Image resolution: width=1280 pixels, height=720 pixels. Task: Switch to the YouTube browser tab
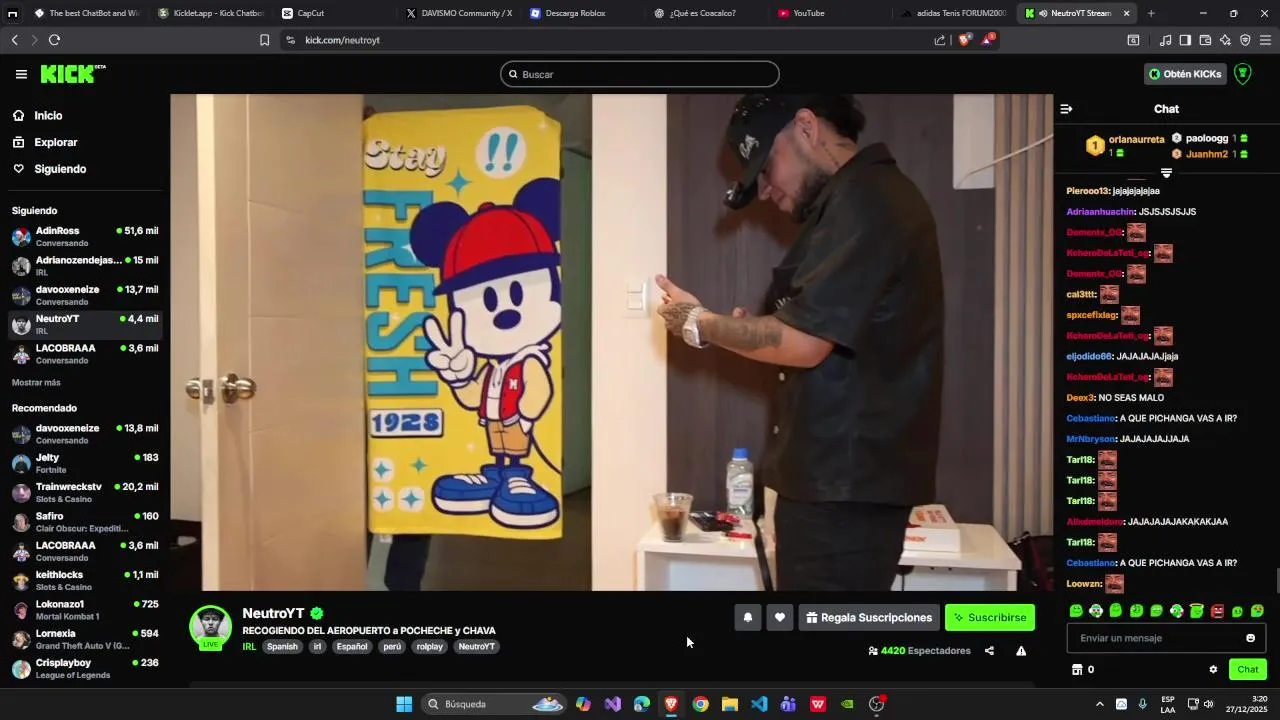pos(809,13)
